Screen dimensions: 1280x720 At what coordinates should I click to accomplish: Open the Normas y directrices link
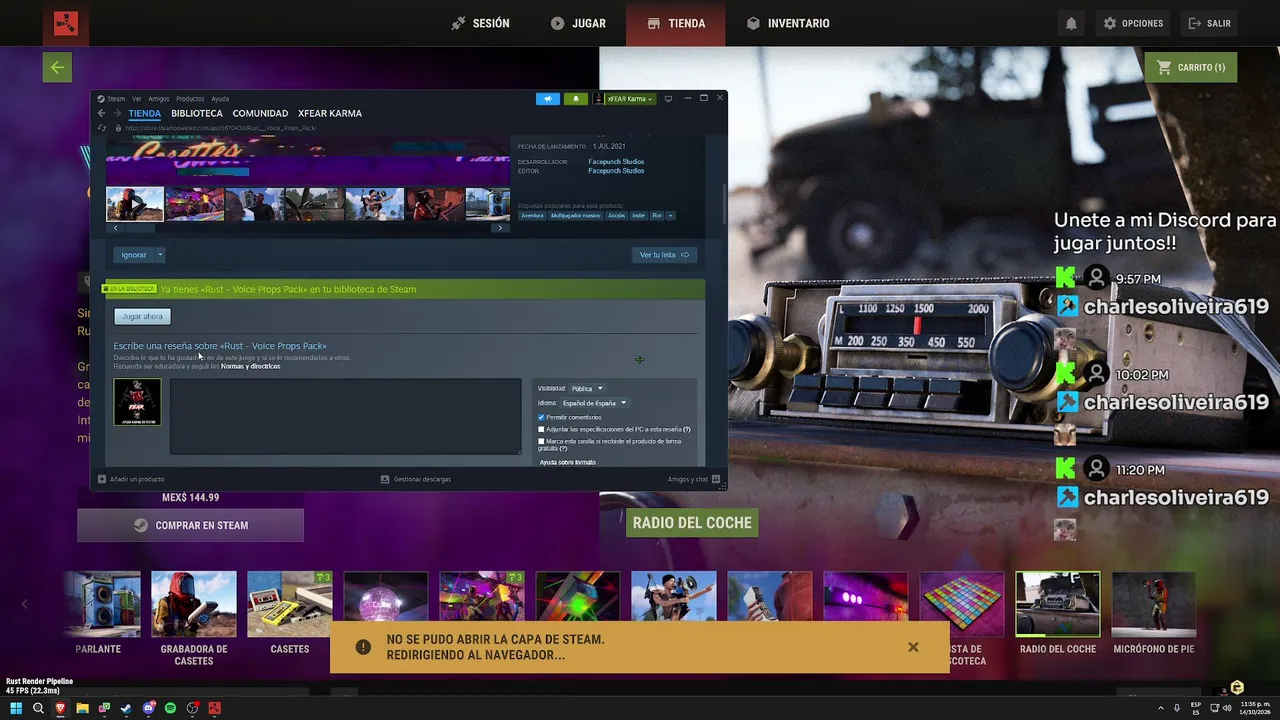point(250,366)
